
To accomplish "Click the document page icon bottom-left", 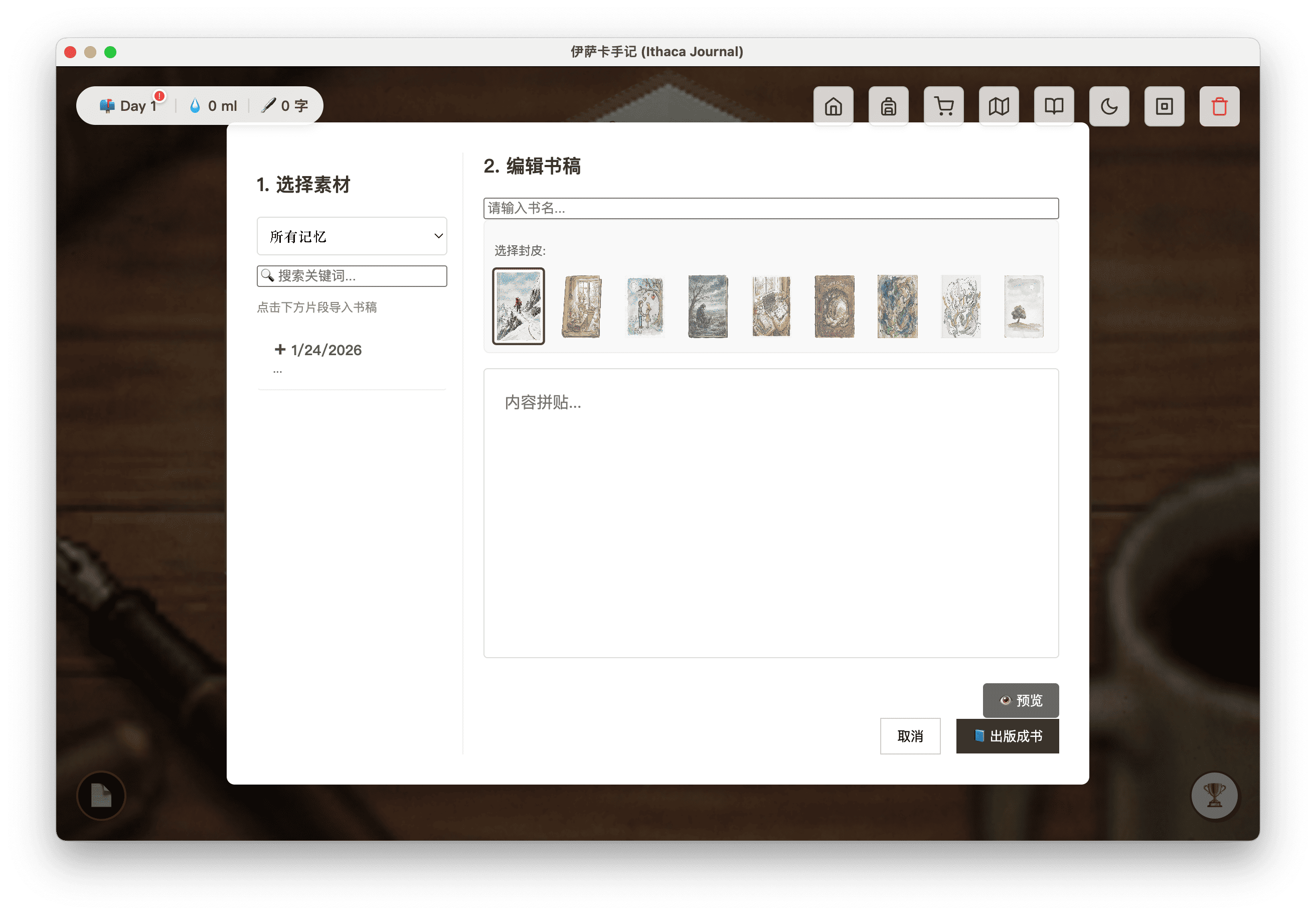I will pyautogui.click(x=101, y=795).
